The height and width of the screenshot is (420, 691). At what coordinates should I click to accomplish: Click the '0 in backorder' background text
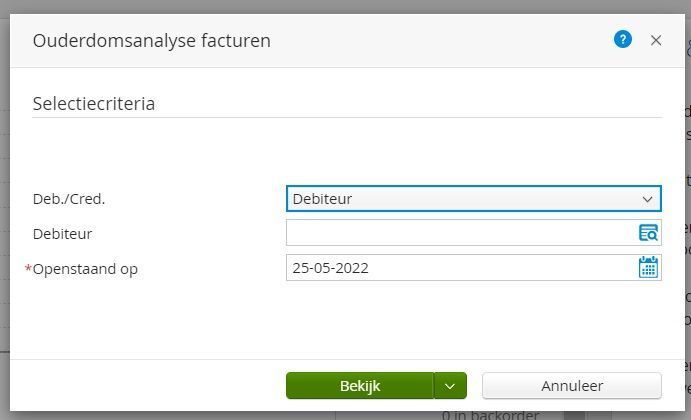point(490,414)
